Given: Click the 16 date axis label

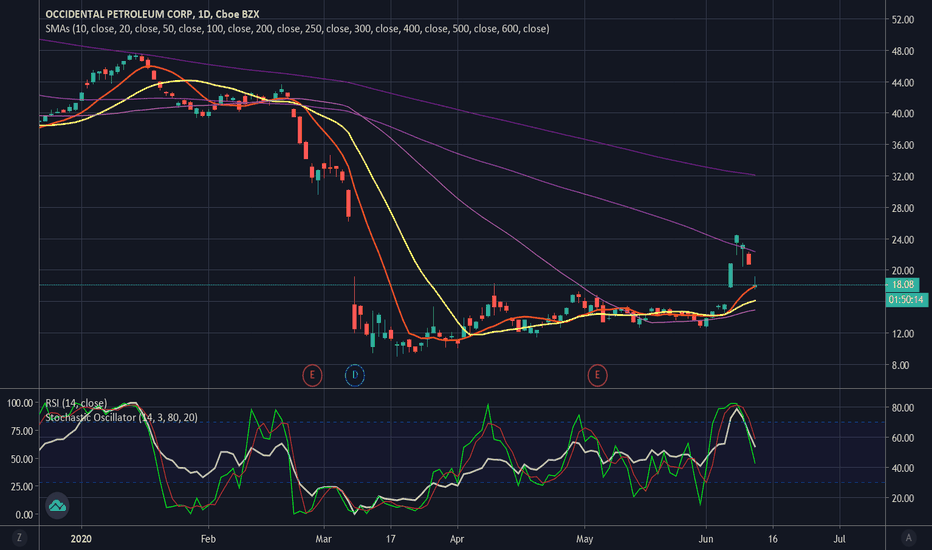Looking at the screenshot, I should click(x=772, y=539).
